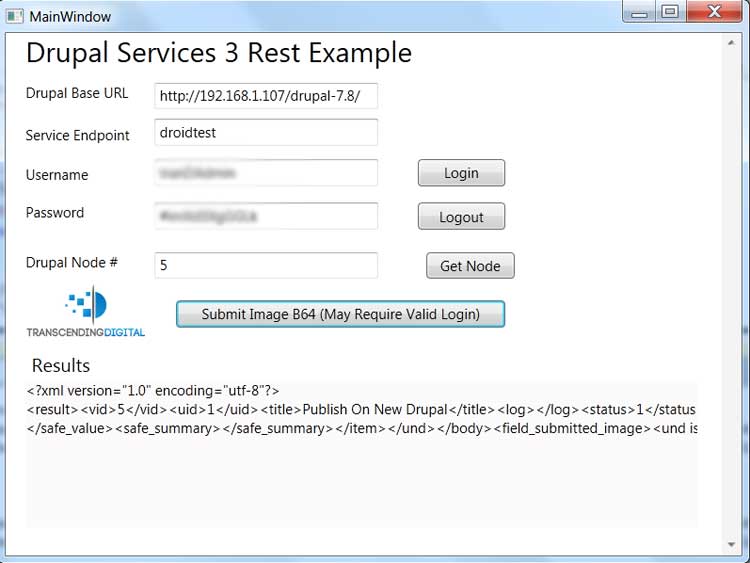Click into the Username field
750x563 pixels.
266,173
